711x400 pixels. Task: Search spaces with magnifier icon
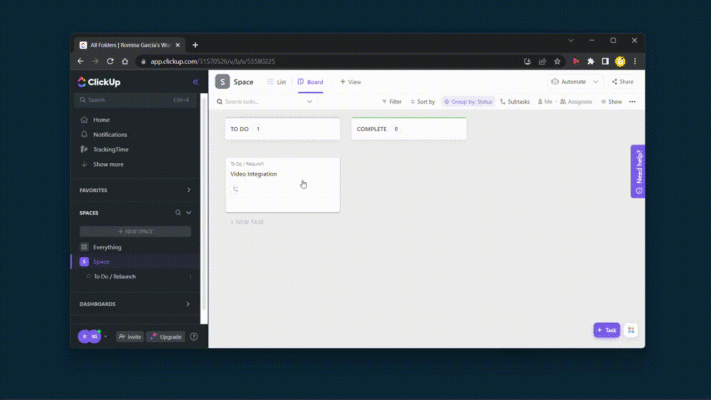click(178, 213)
